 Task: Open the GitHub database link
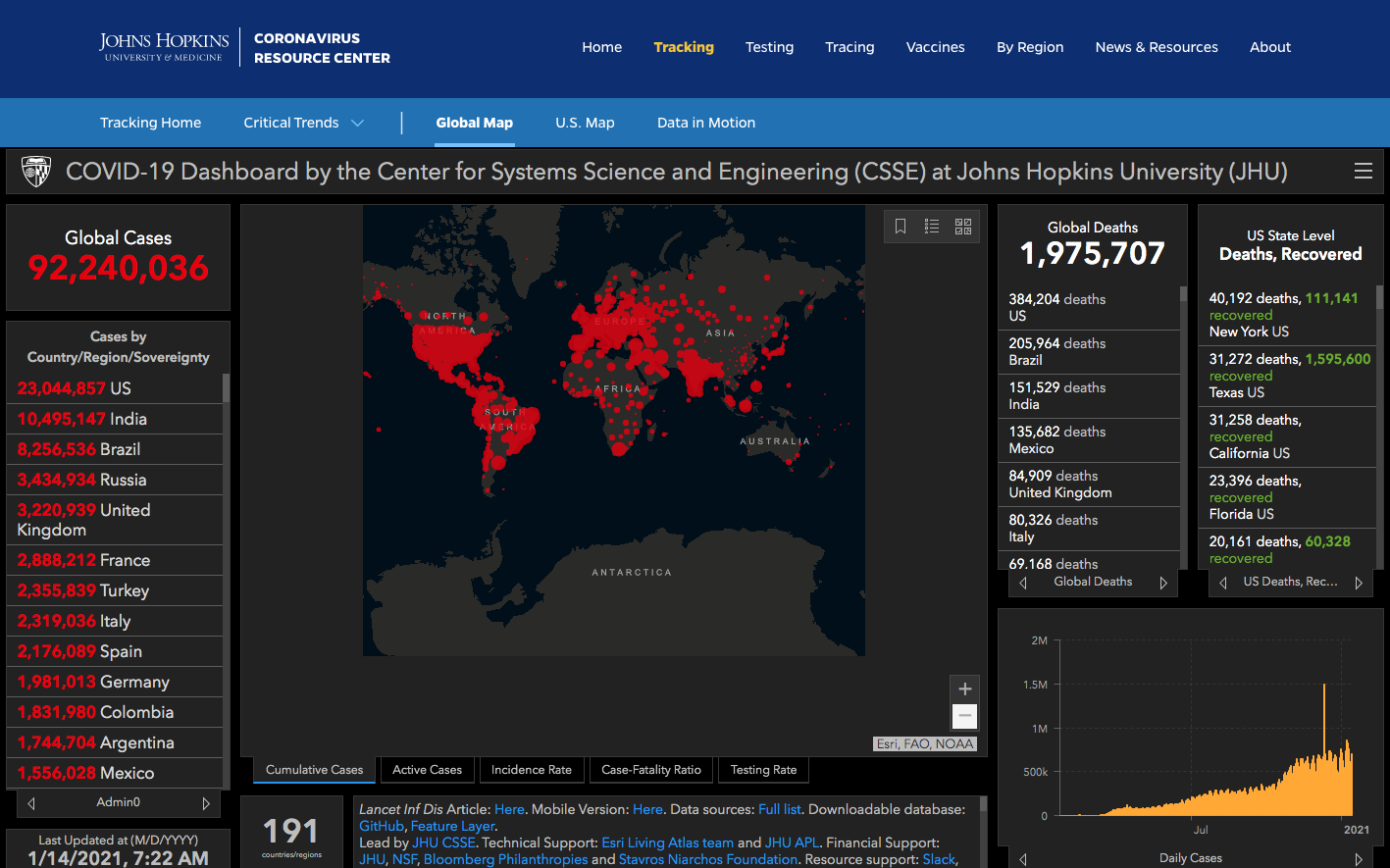(382, 826)
